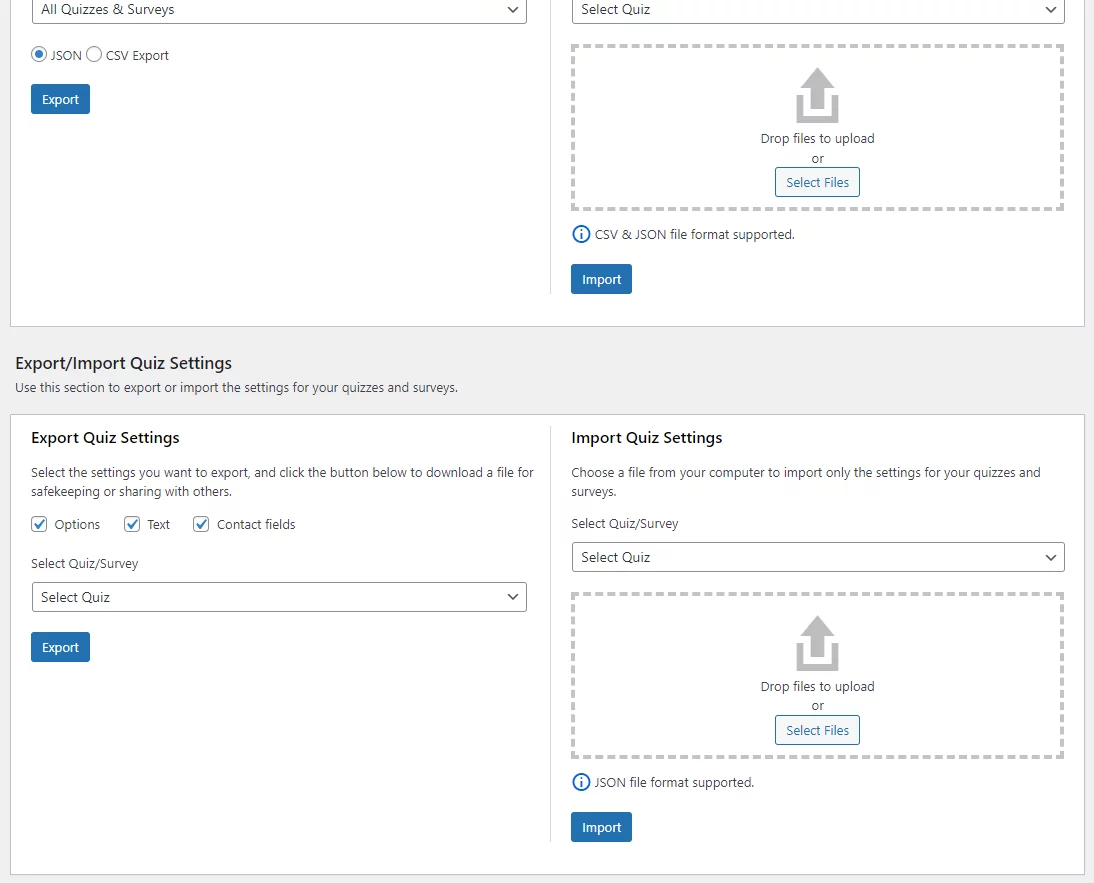The height and width of the screenshot is (883, 1094).
Task: Select the JSON radio button
Action: (39, 54)
